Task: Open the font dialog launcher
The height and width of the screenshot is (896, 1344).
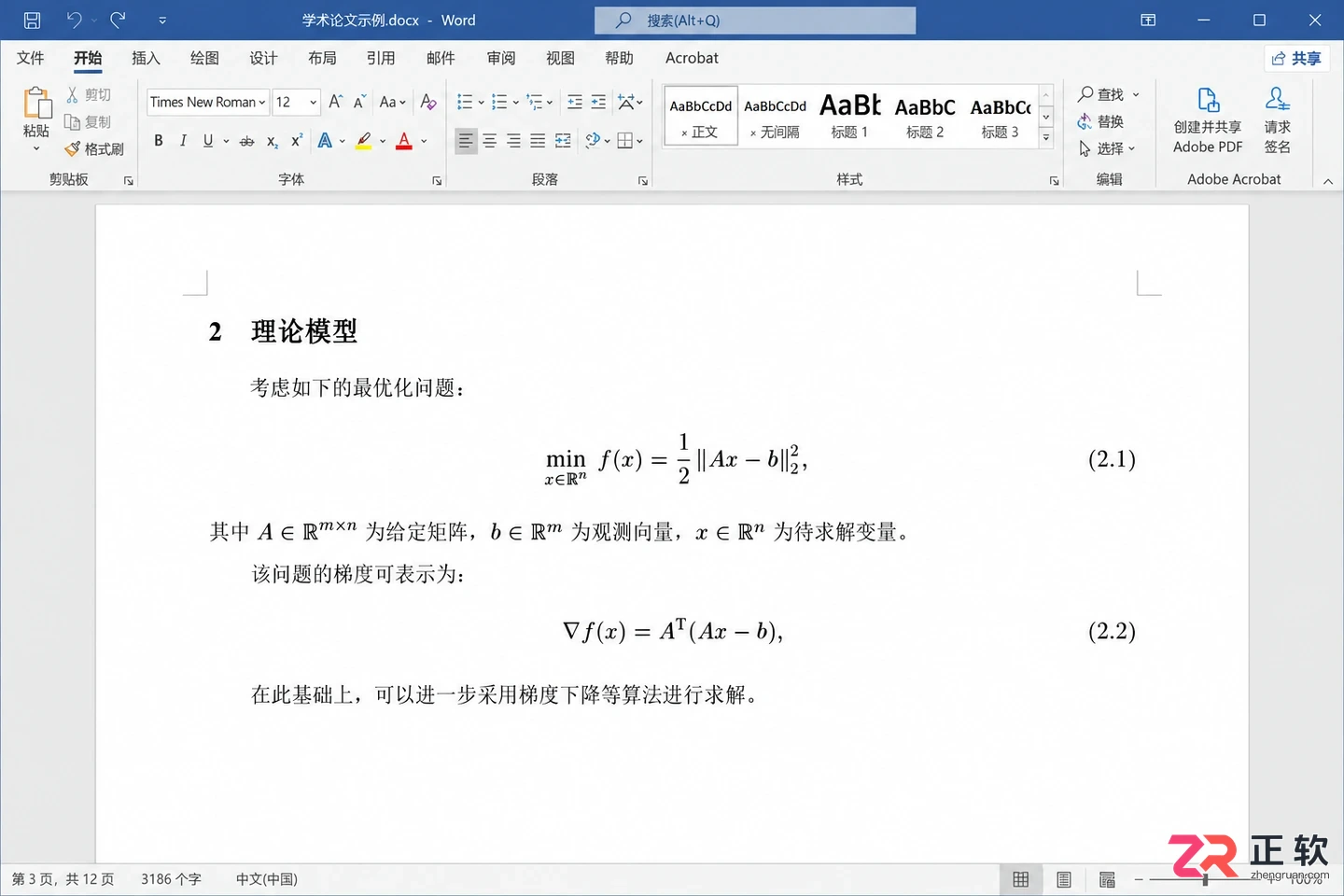Action: click(x=437, y=181)
